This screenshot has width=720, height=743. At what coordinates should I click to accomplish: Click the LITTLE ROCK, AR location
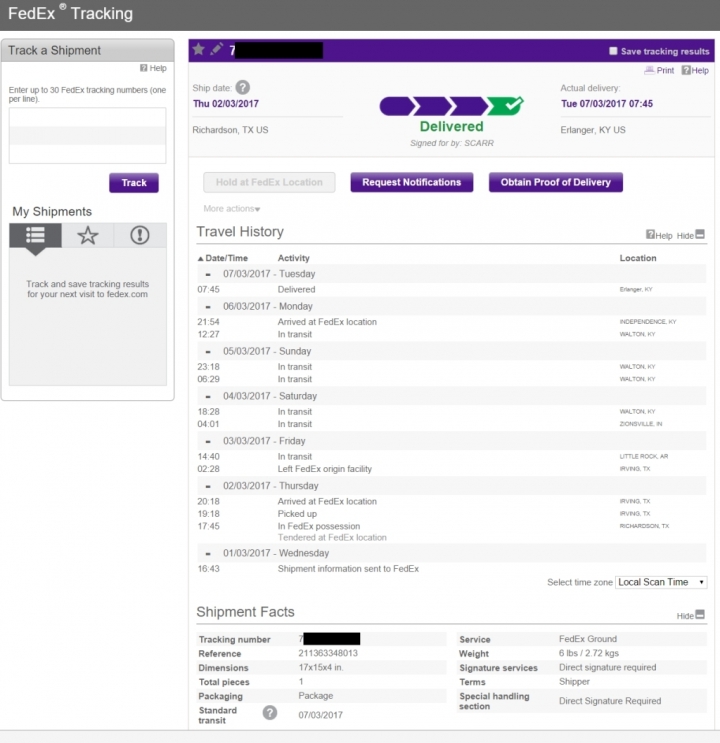[x=644, y=457]
